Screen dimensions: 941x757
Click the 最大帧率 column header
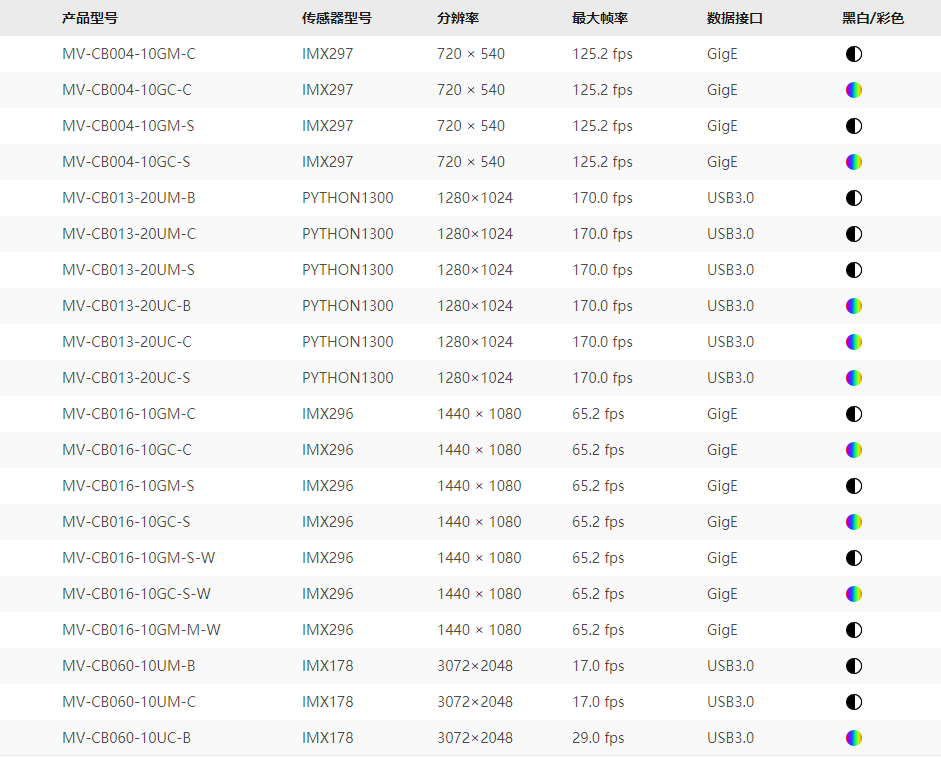click(x=600, y=18)
